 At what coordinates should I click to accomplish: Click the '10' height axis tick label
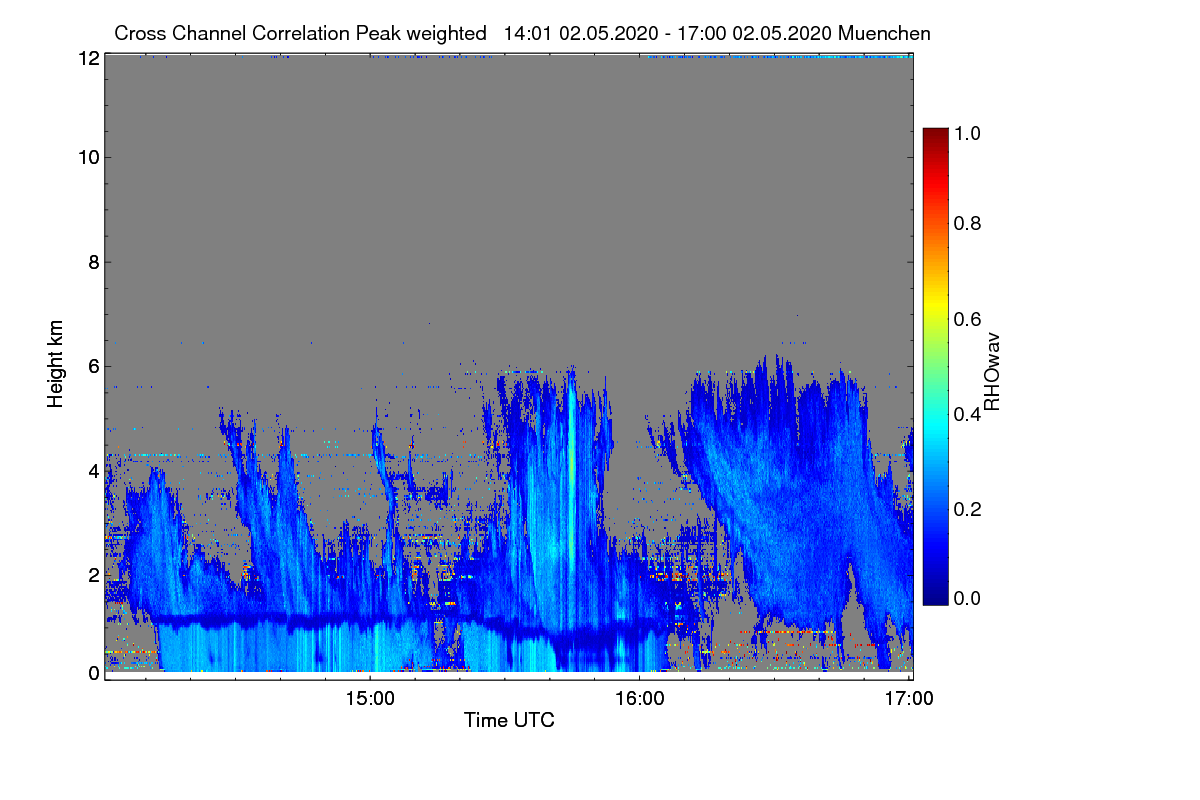click(88, 157)
